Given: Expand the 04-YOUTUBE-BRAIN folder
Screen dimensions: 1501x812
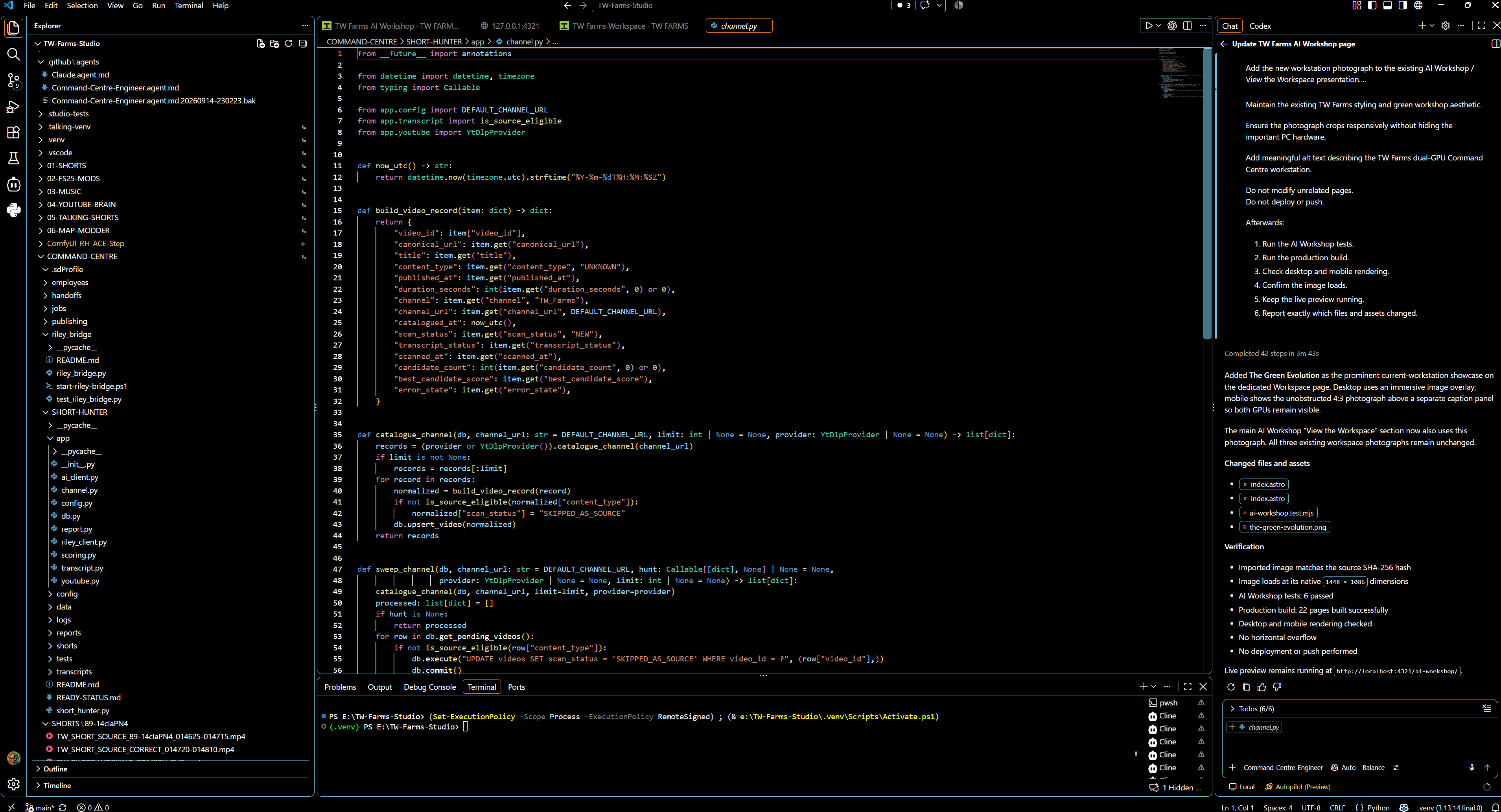Looking at the screenshot, I should [x=81, y=204].
